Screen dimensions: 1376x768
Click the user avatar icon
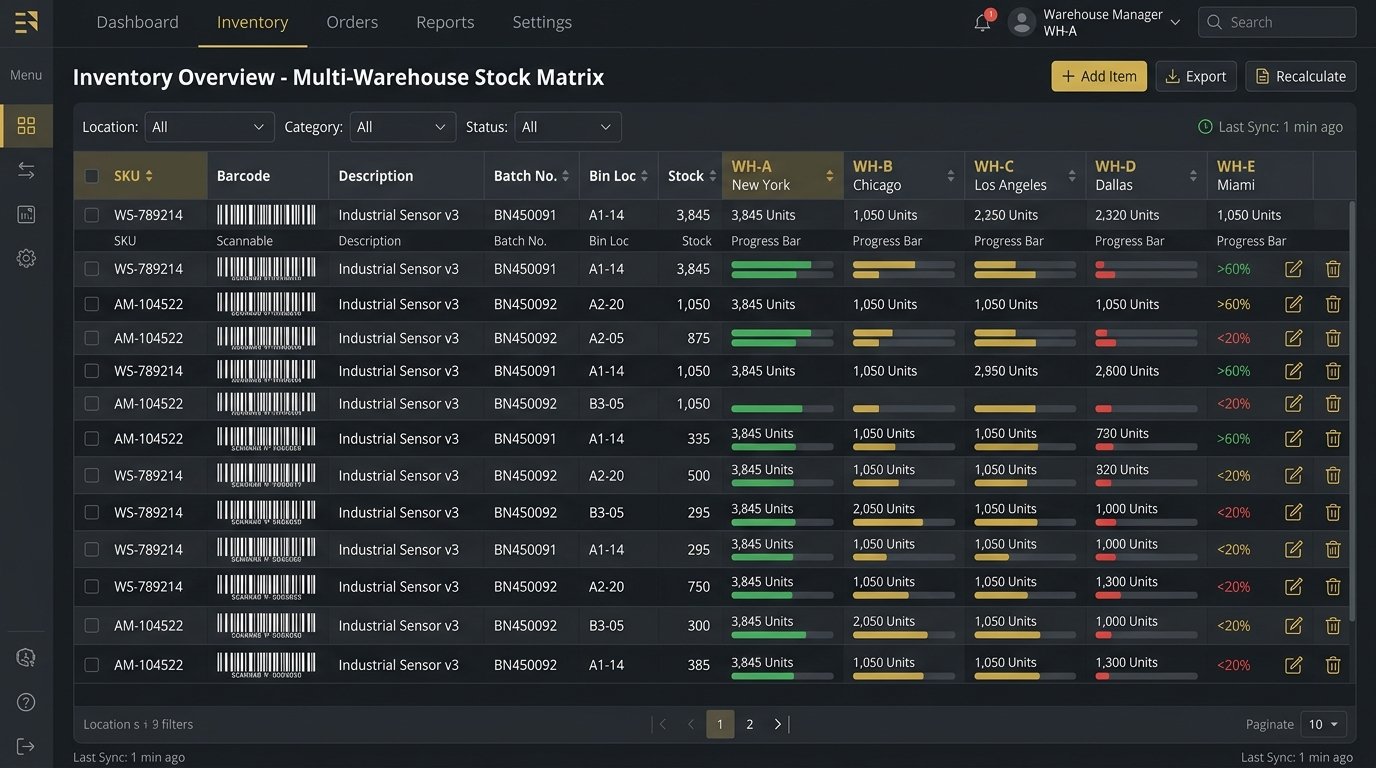[1021, 22]
